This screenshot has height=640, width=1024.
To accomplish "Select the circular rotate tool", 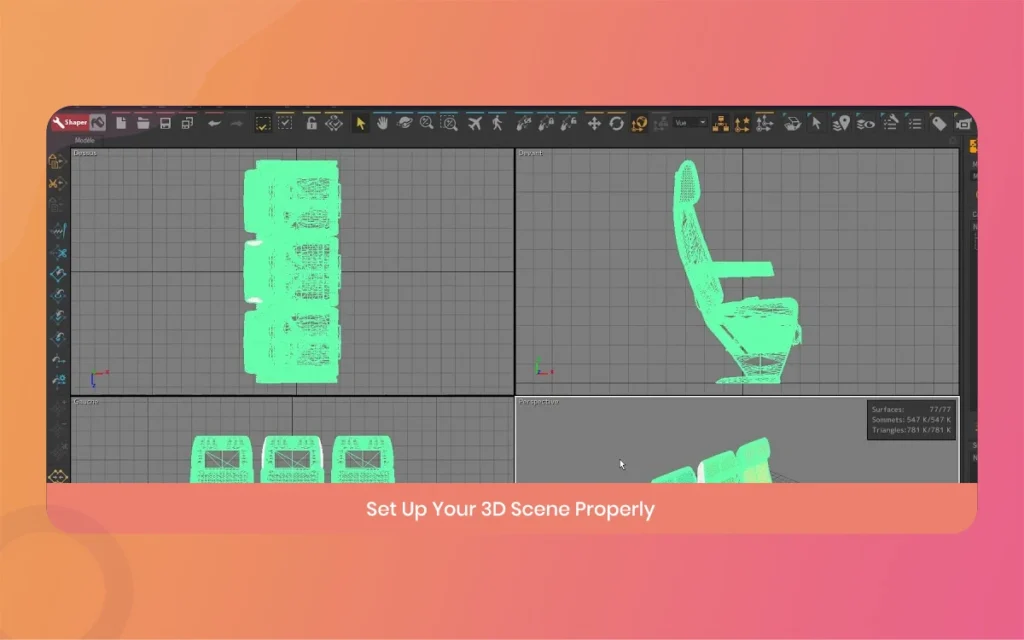I will click(616, 123).
